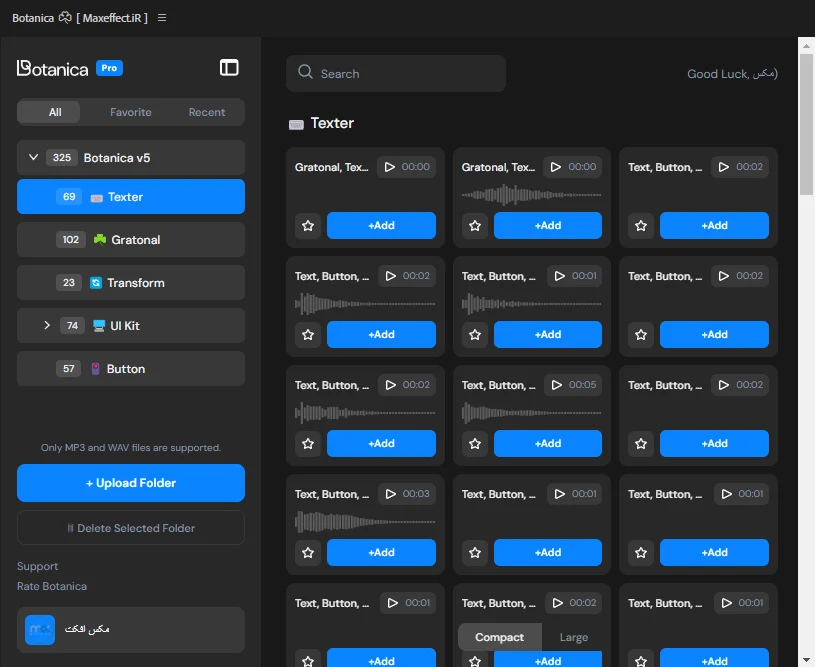Click the purple Button category icon

96,369
